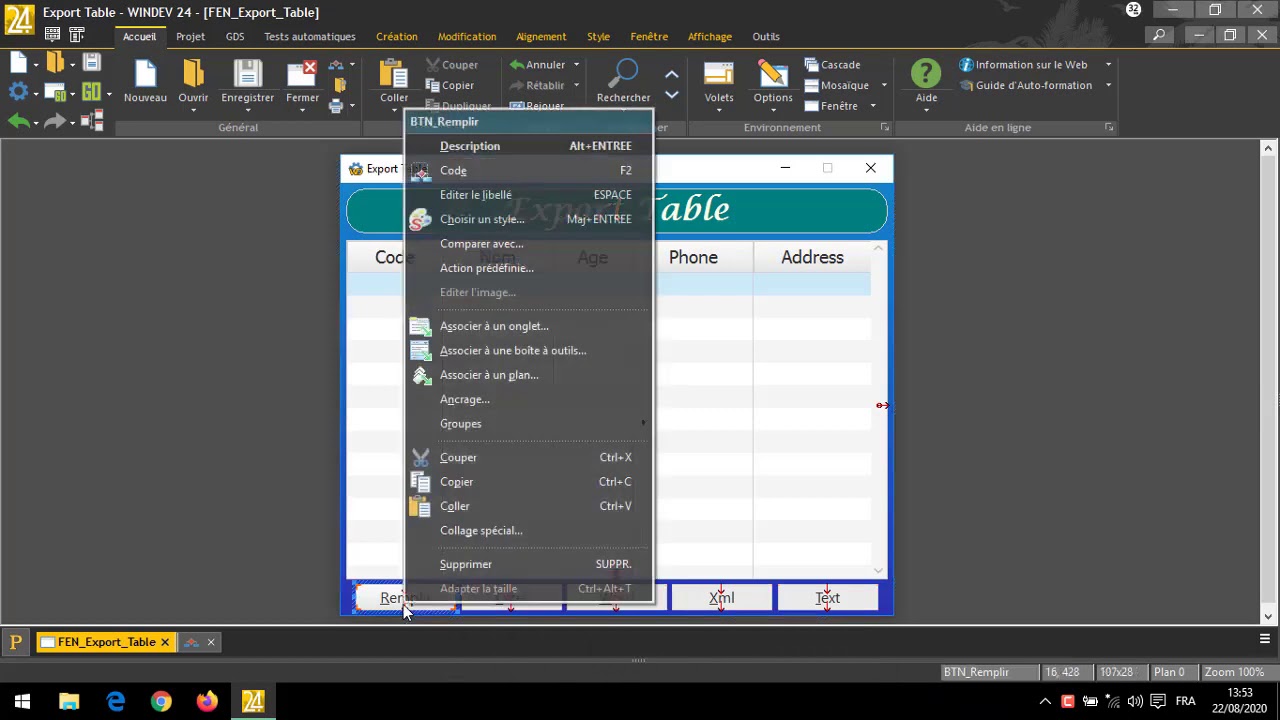Expand the Annuler dropdown arrow
The height and width of the screenshot is (720, 1280).
coord(576,65)
